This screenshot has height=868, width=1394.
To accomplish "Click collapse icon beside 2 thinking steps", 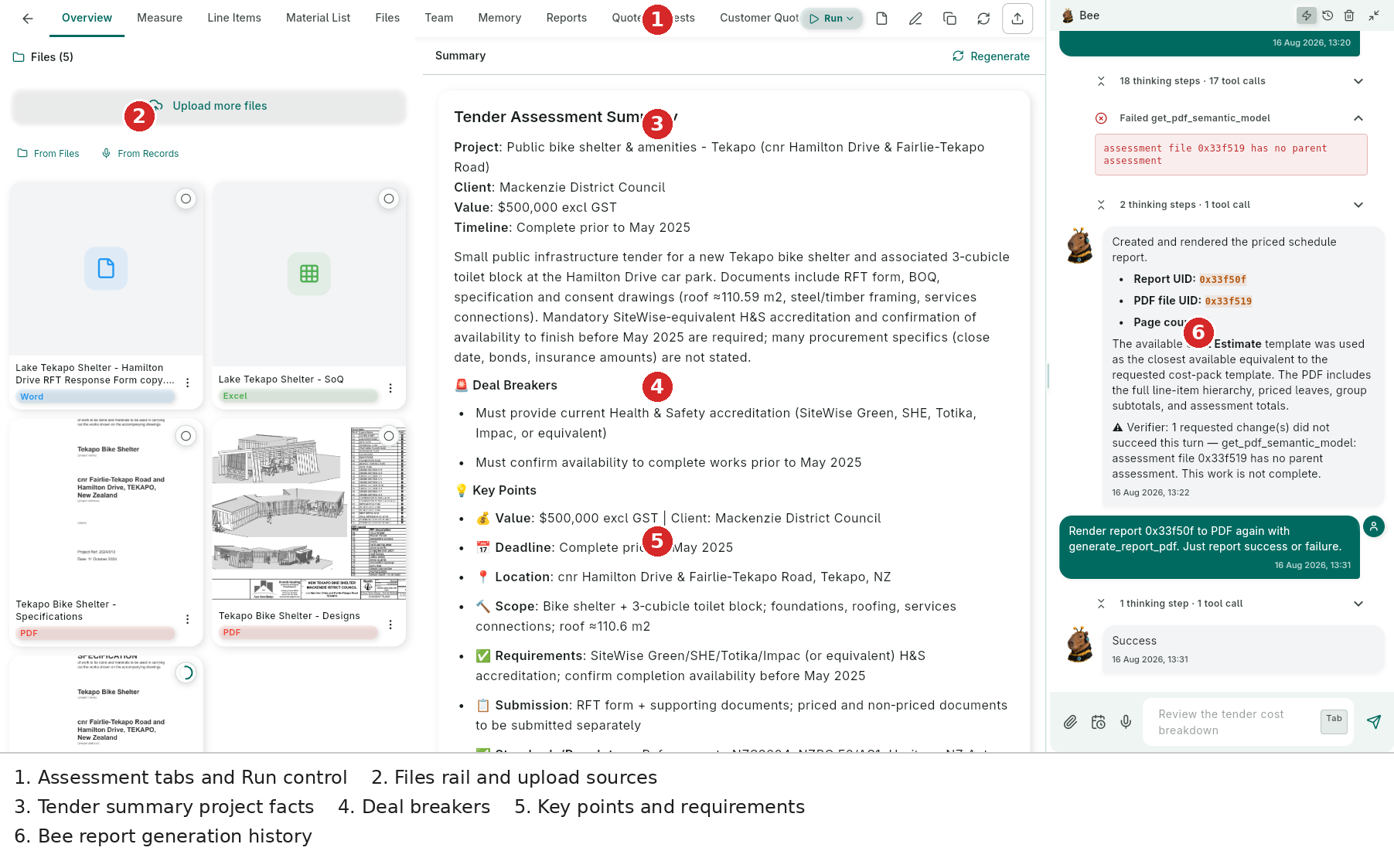I will [x=1101, y=205].
